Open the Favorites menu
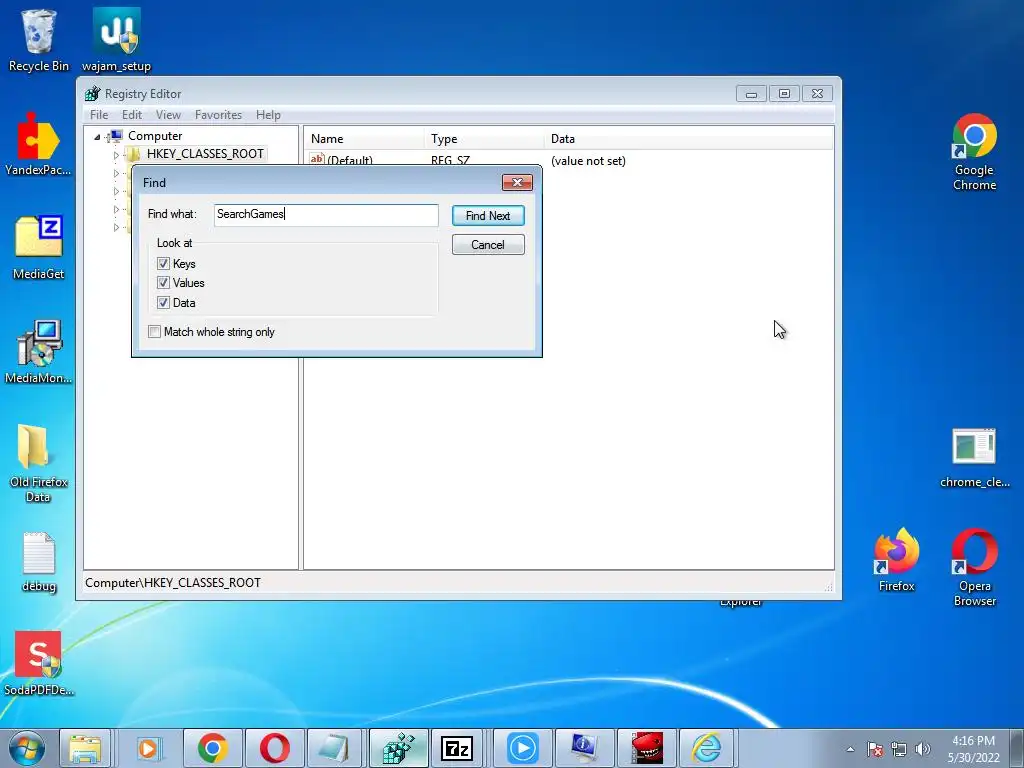 (218, 115)
